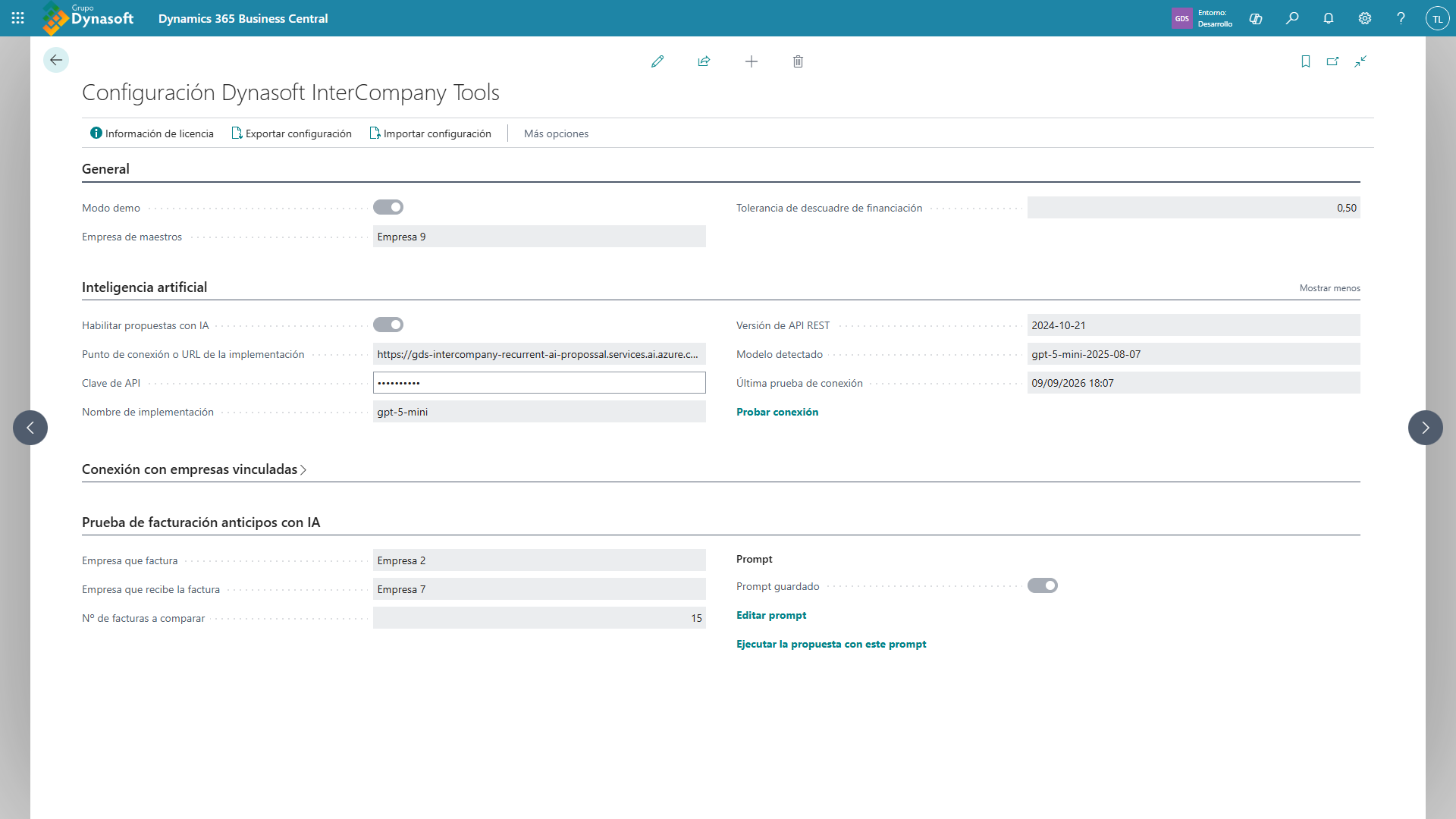Click Importar configuración action
The width and height of the screenshot is (1456, 819).
coord(430,133)
